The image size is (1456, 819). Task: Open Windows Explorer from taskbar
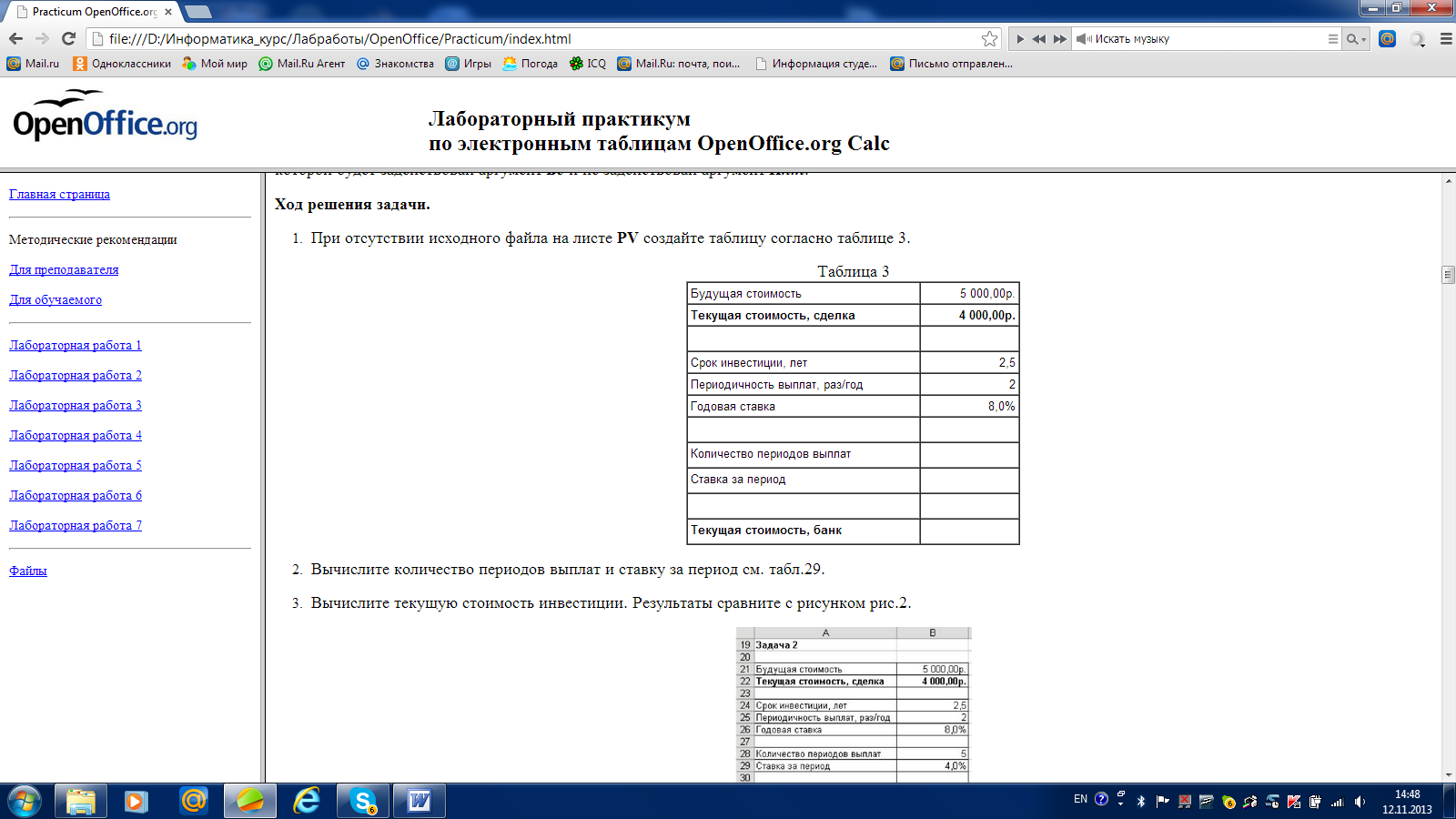tap(81, 801)
